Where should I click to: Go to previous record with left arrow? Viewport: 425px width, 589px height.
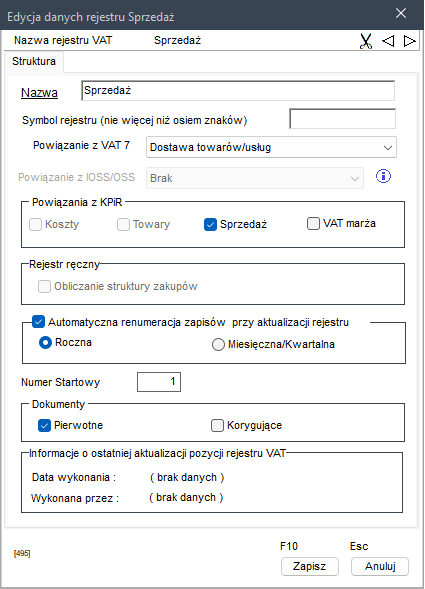tap(388, 41)
